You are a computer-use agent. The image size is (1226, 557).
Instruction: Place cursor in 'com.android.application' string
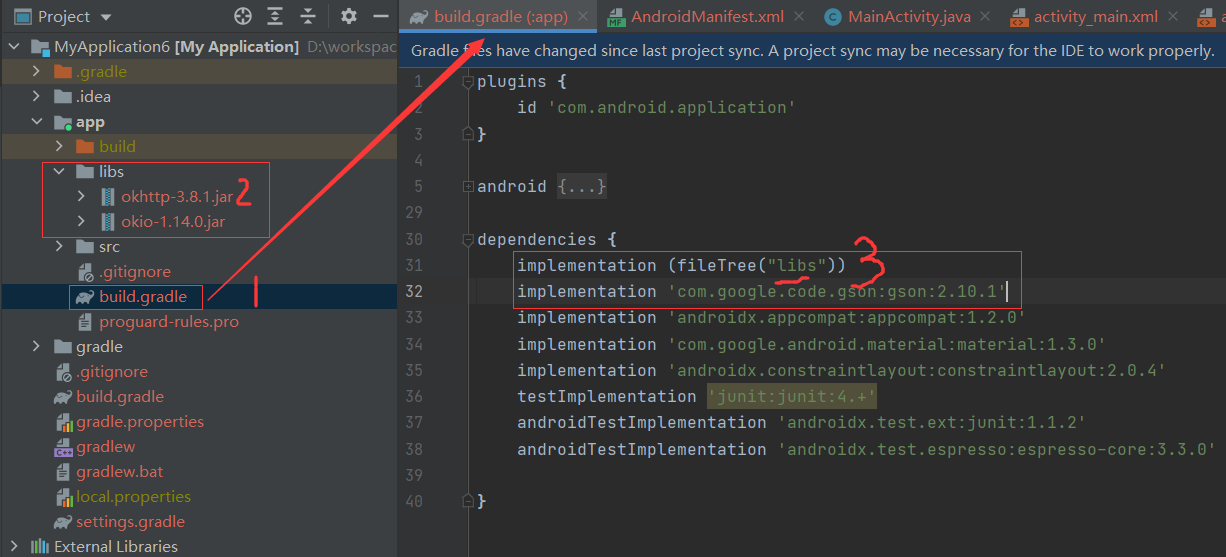(671, 108)
